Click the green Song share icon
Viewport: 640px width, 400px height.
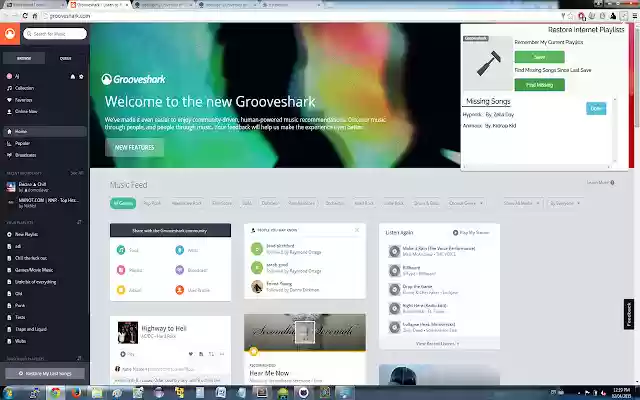(x=121, y=250)
